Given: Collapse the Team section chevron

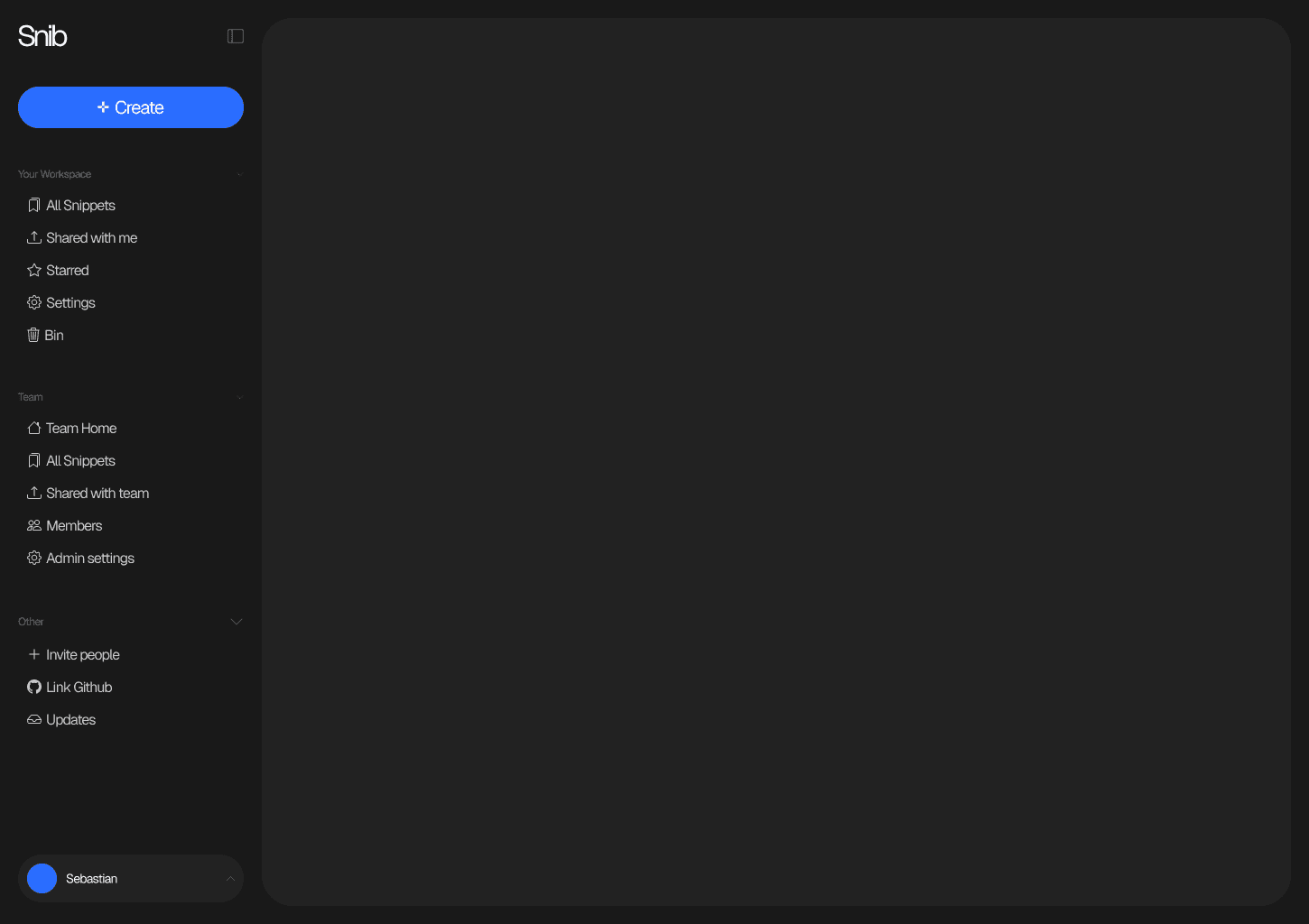Looking at the screenshot, I should pyautogui.click(x=240, y=398).
